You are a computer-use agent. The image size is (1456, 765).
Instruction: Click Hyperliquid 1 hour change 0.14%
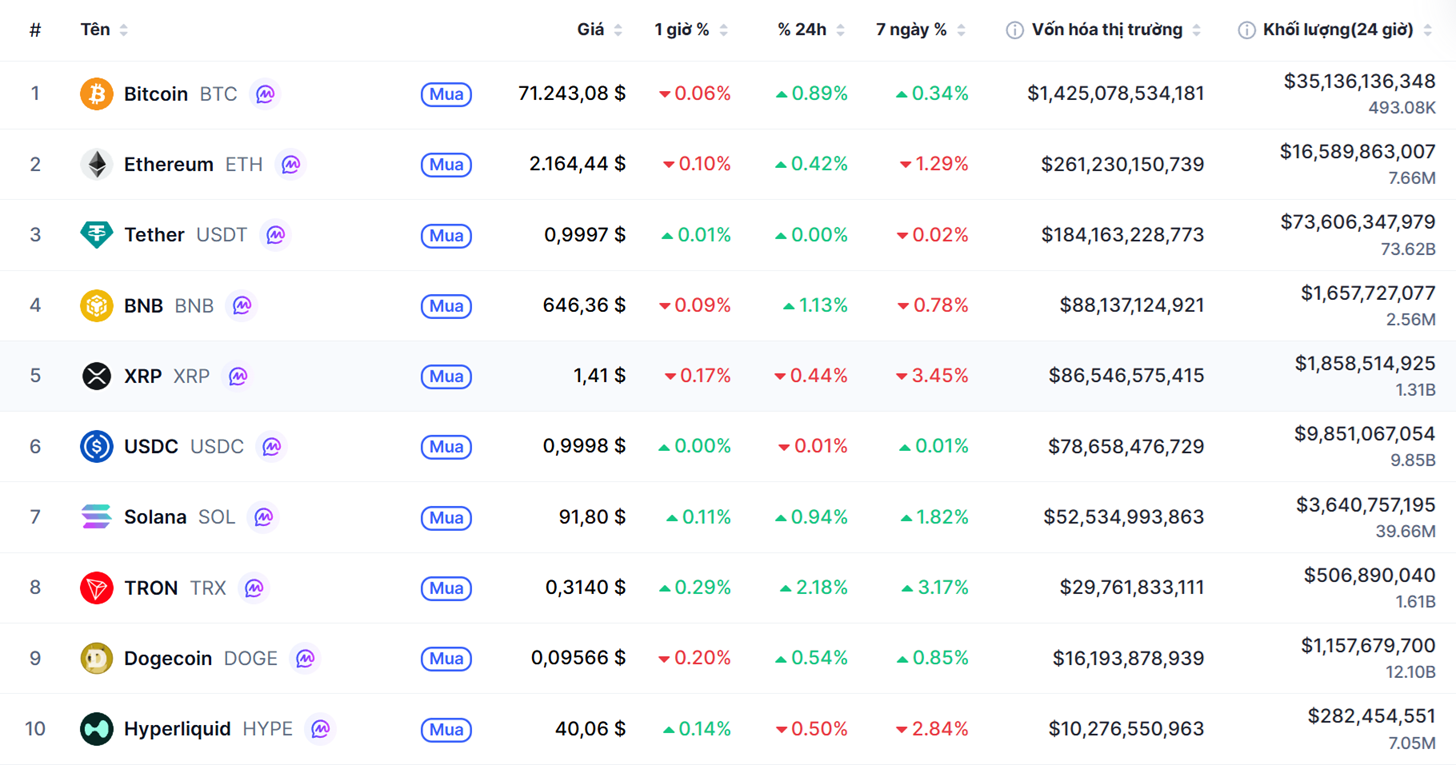696,729
